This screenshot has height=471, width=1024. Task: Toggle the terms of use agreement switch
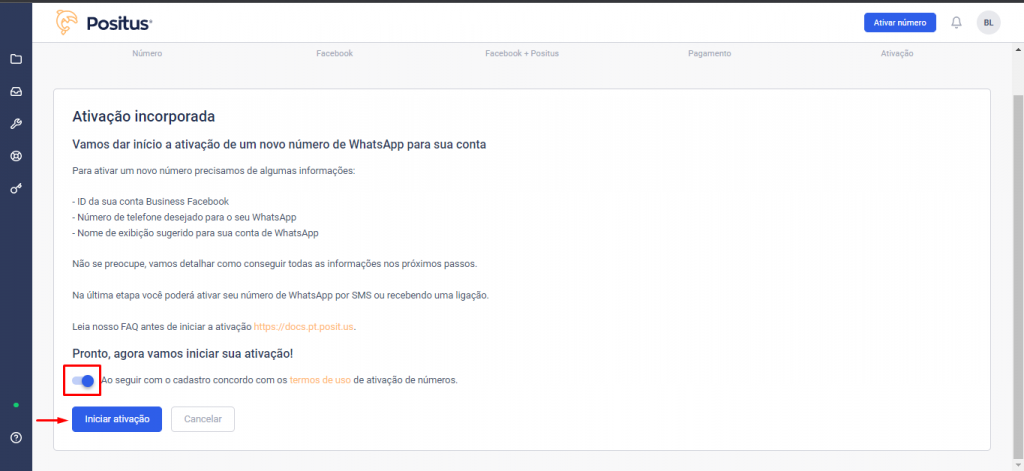coord(84,380)
